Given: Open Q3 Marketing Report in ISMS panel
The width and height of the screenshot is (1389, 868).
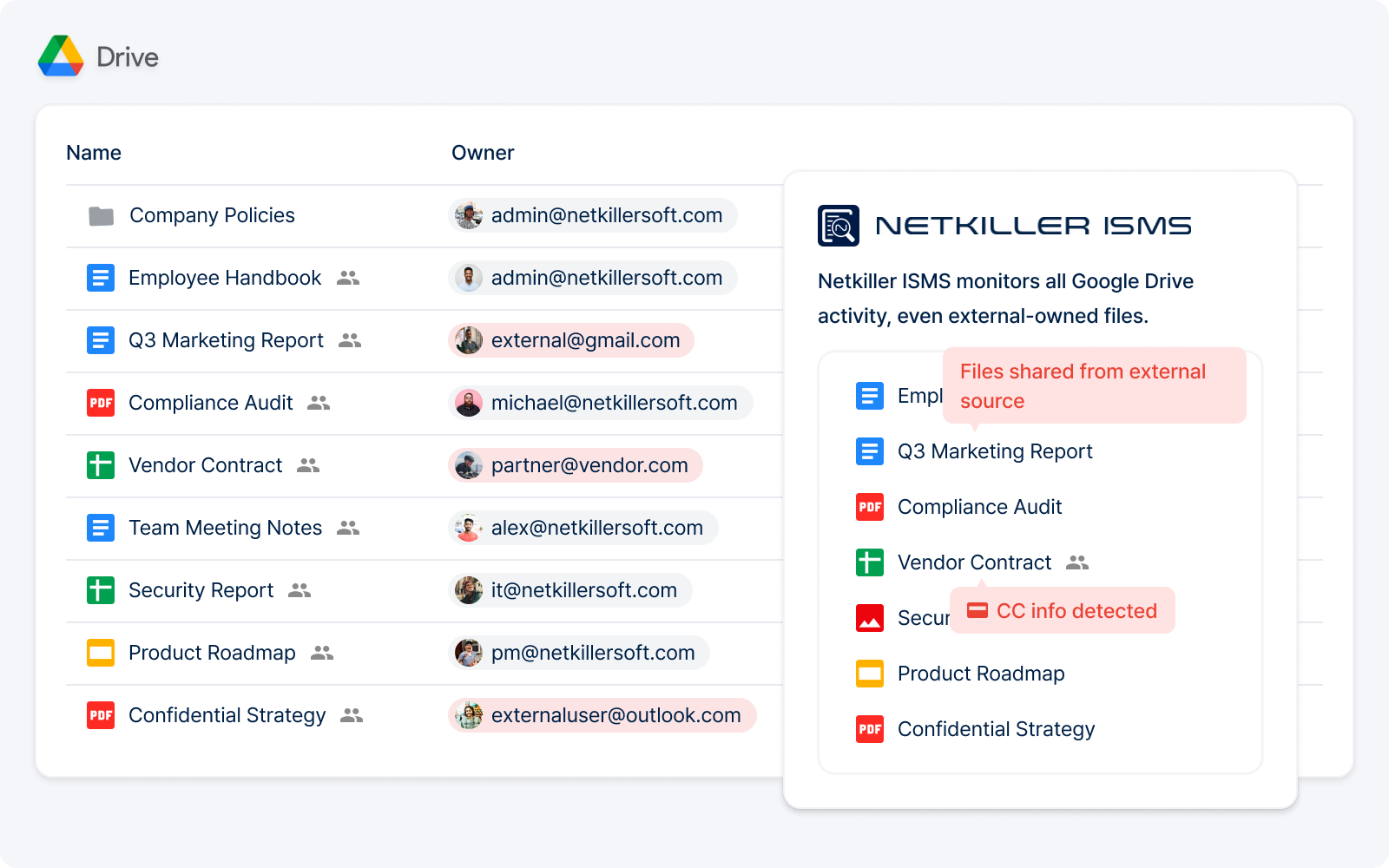Looking at the screenshot, I should click(994, 451).
